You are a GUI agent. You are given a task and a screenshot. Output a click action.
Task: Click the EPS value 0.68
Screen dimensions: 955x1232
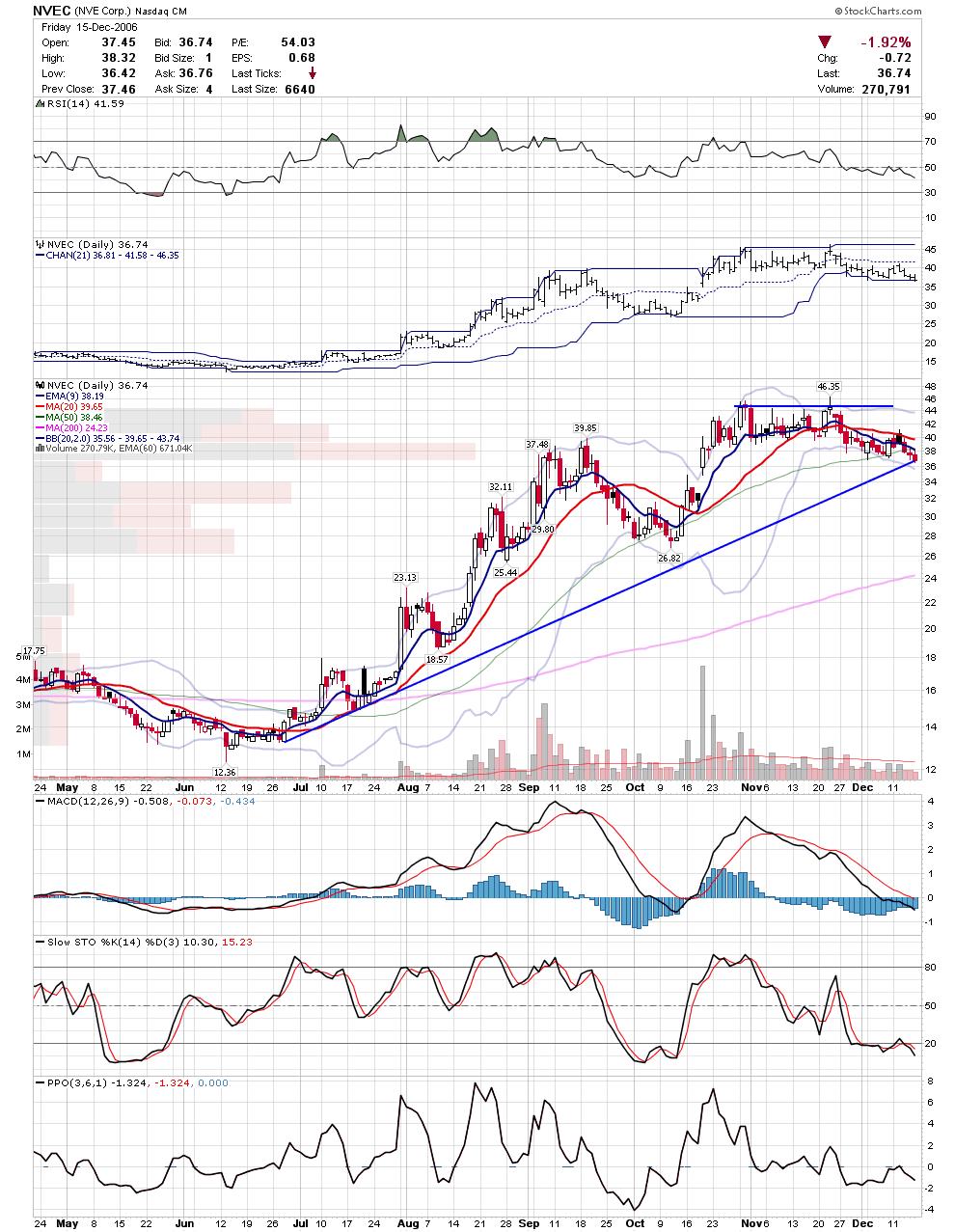[303, 58]
